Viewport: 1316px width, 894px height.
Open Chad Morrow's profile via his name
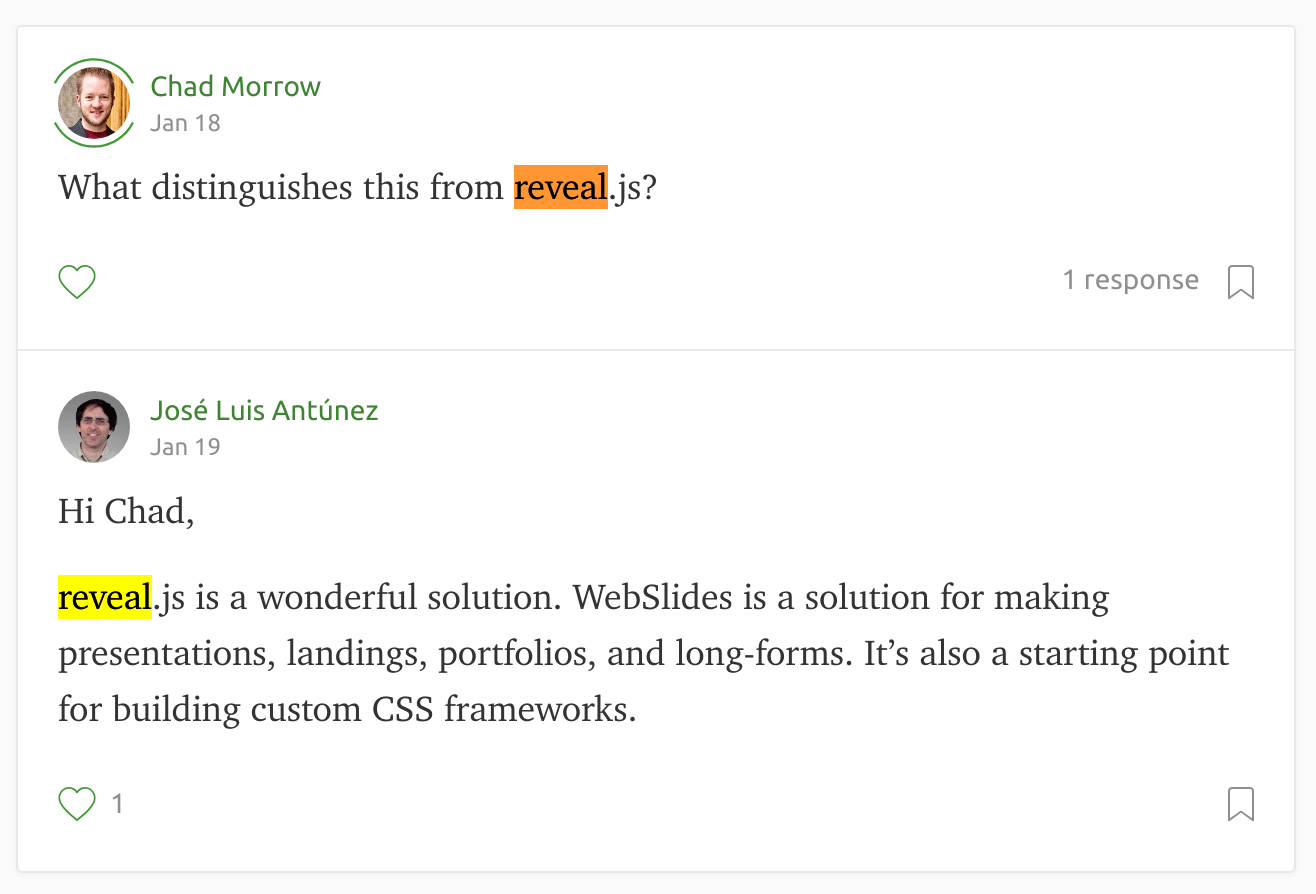[x=235, y=86]
